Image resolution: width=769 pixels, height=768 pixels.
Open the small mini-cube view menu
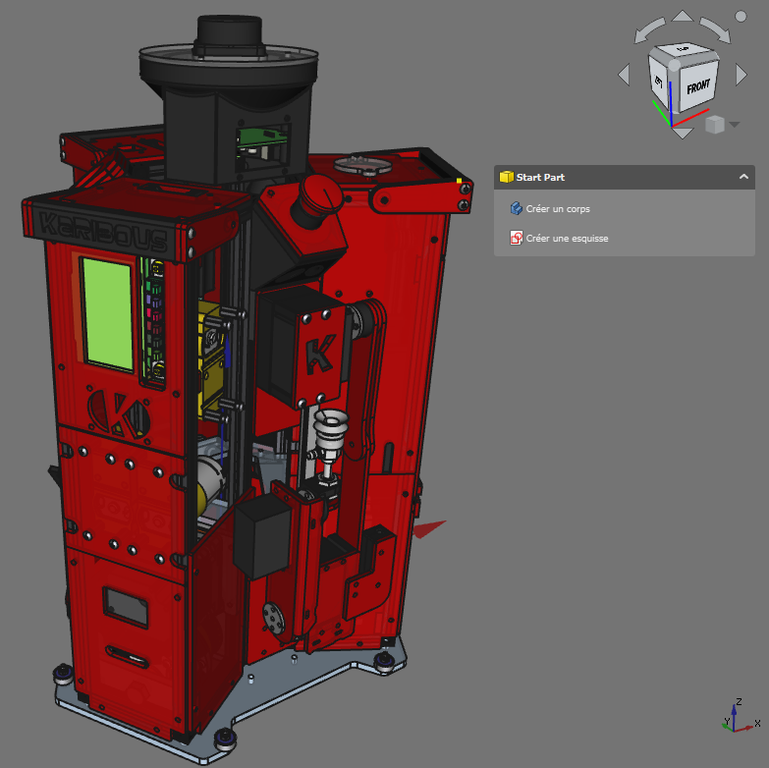point(714,125)
